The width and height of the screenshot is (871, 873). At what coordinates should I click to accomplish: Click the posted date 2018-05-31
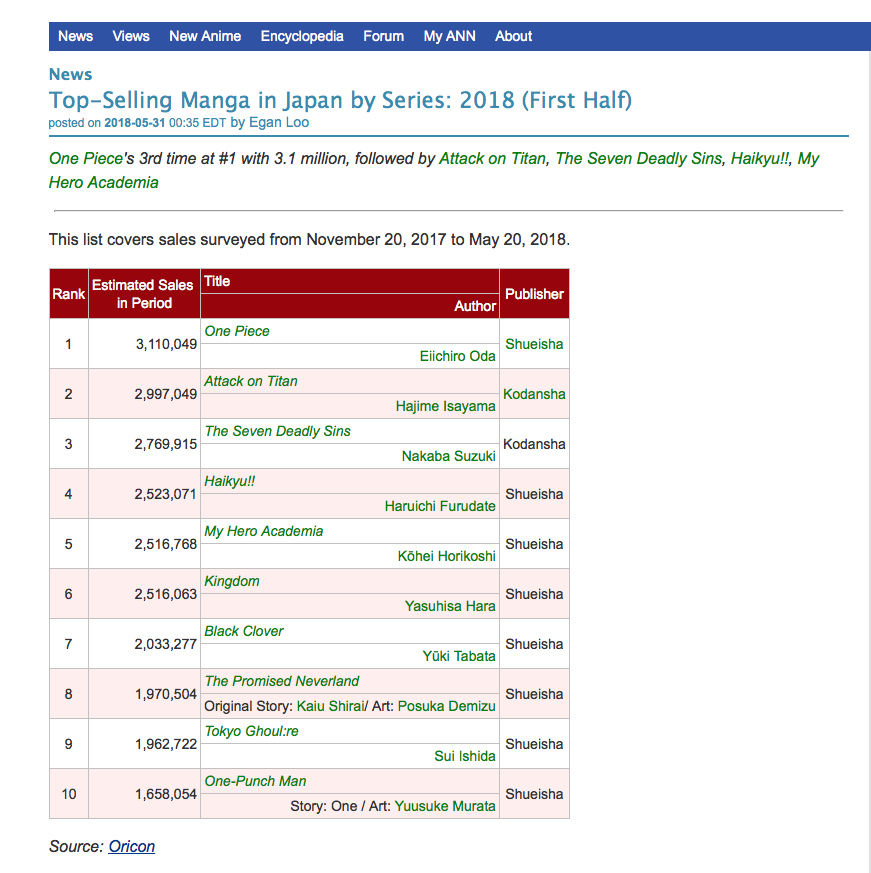[x=135, y=123]
